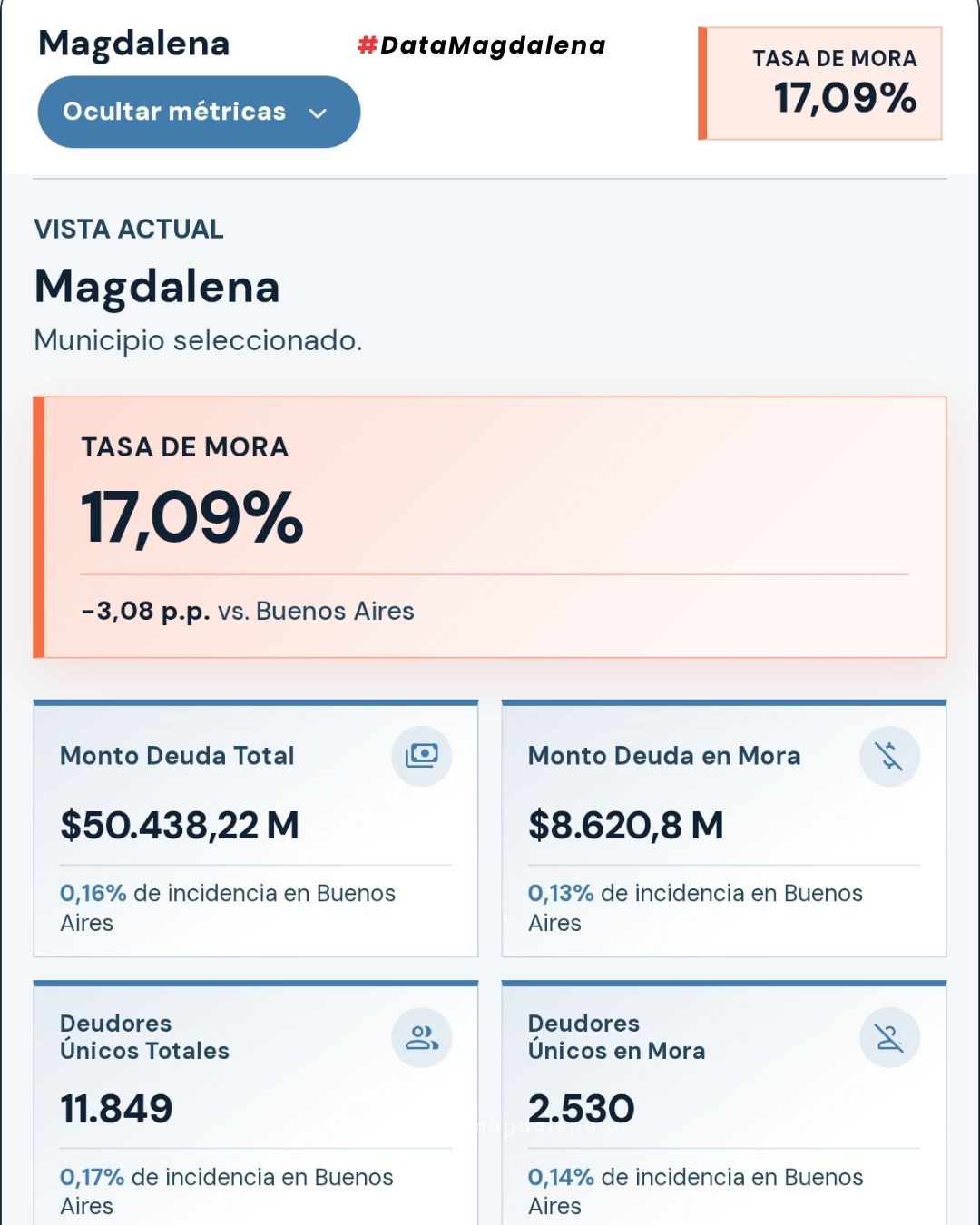Click the chevron arrow next to Ocultar métricas
Image resolution: width=980 pixels, height=1225 pixels.
(318, 113)
